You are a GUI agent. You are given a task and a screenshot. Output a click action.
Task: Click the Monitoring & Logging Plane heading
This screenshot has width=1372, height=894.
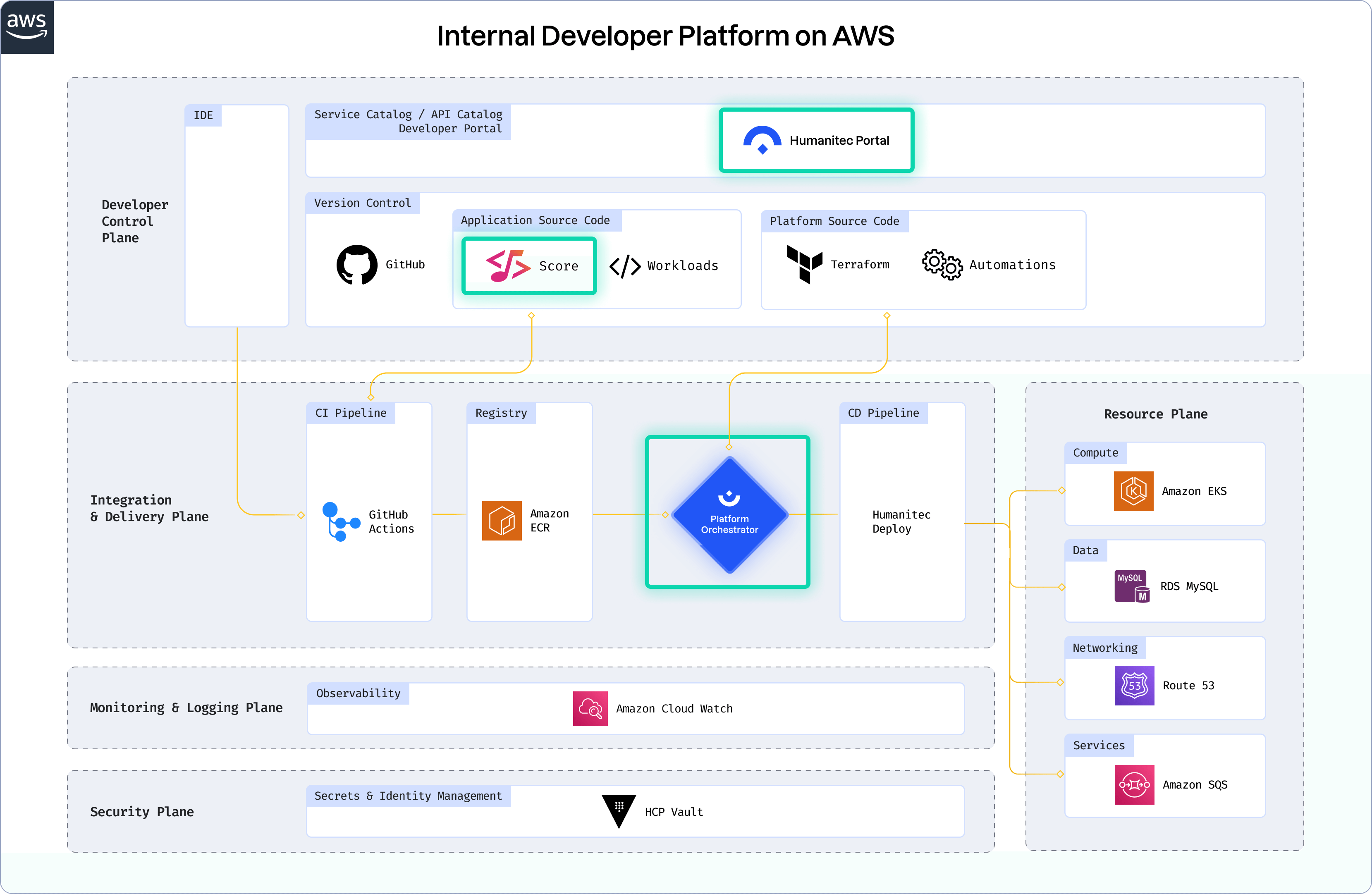click(186, 708)
